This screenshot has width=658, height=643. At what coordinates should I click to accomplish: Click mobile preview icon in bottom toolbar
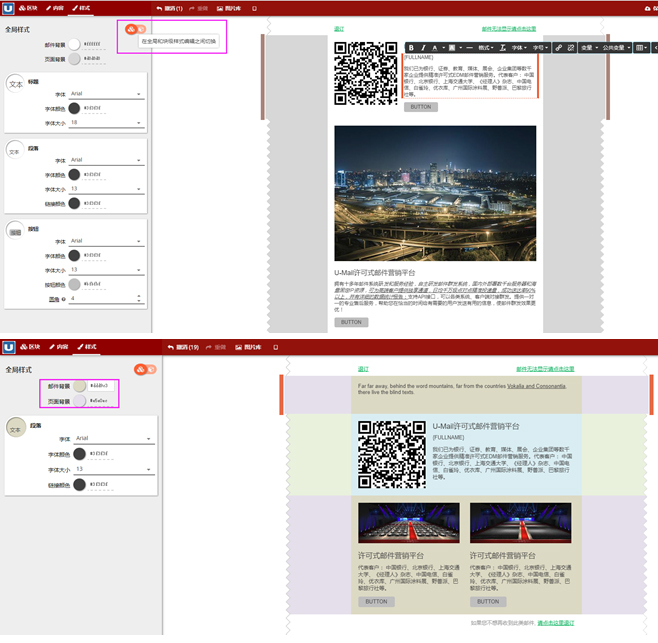coord(275,347)
